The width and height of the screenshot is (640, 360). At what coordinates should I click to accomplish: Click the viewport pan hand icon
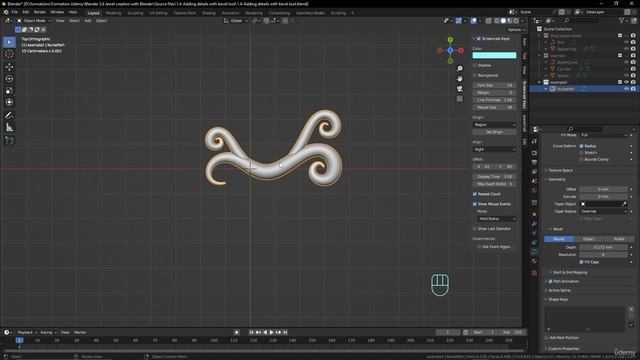(460, 78)
